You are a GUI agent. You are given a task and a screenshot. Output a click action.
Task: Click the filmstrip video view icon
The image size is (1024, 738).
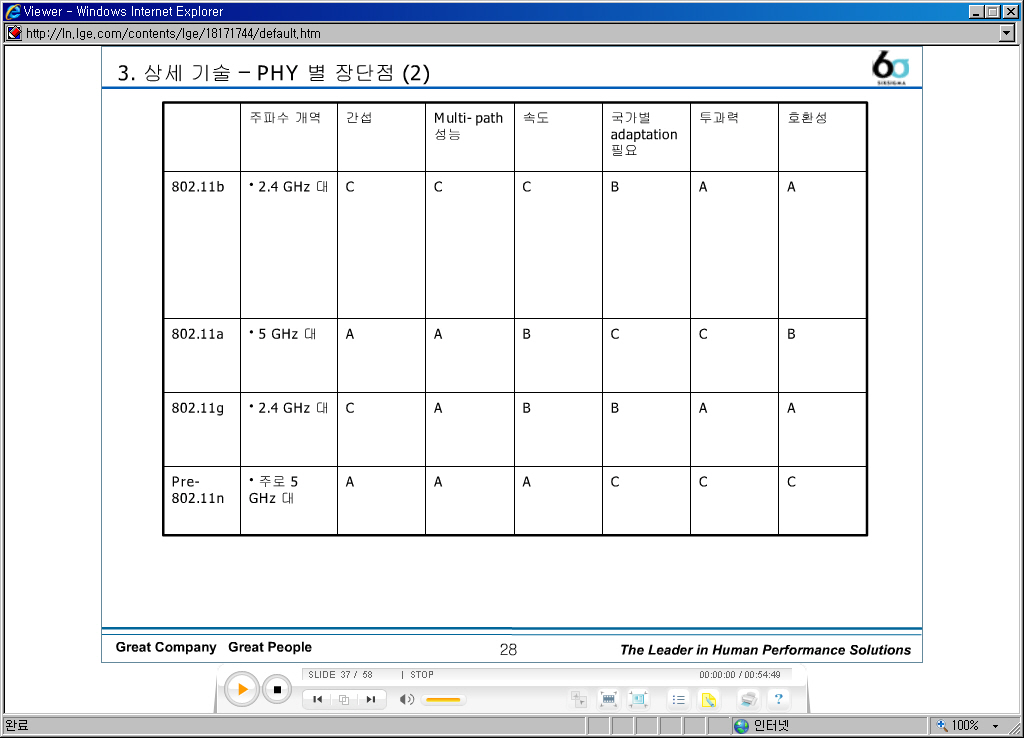pyautogui.click(x=608, y=700)
